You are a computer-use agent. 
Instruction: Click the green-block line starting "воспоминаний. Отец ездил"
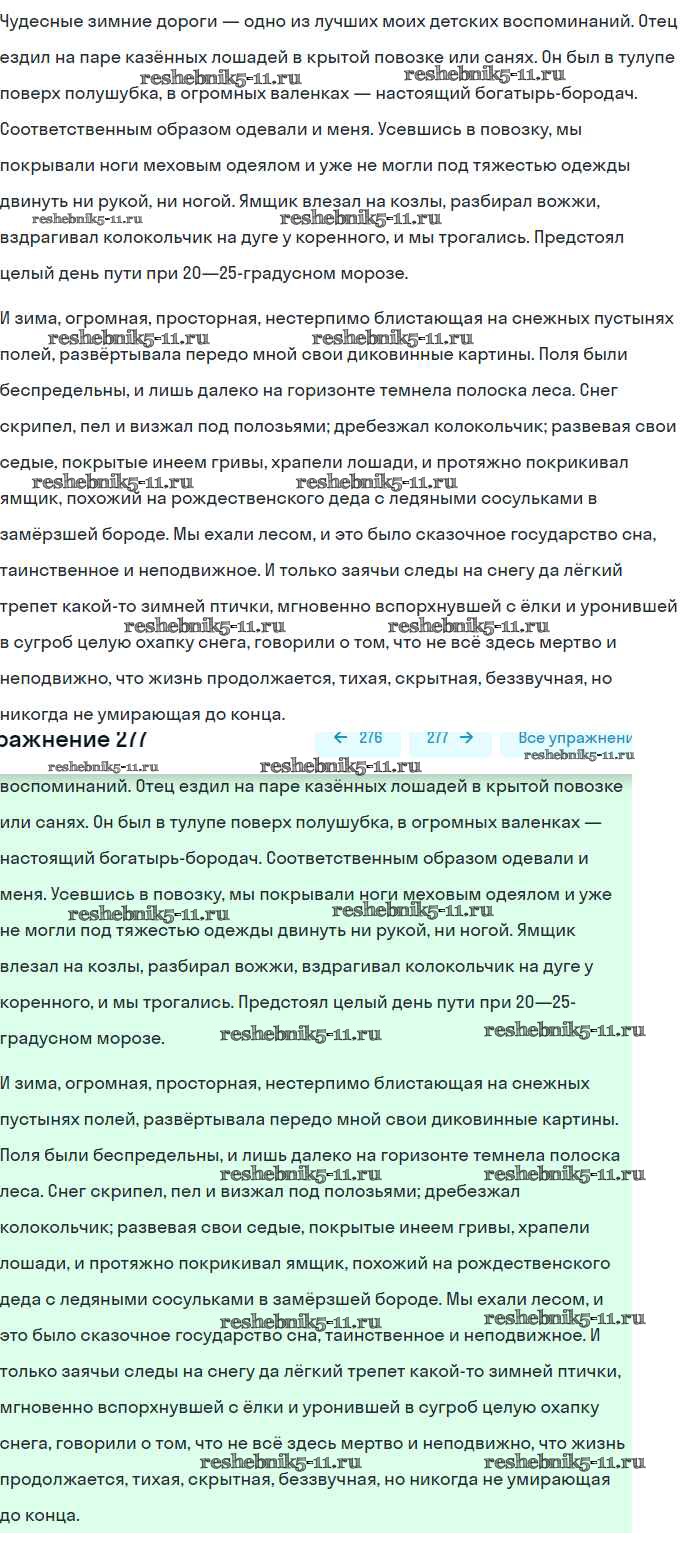coord(312,786)
